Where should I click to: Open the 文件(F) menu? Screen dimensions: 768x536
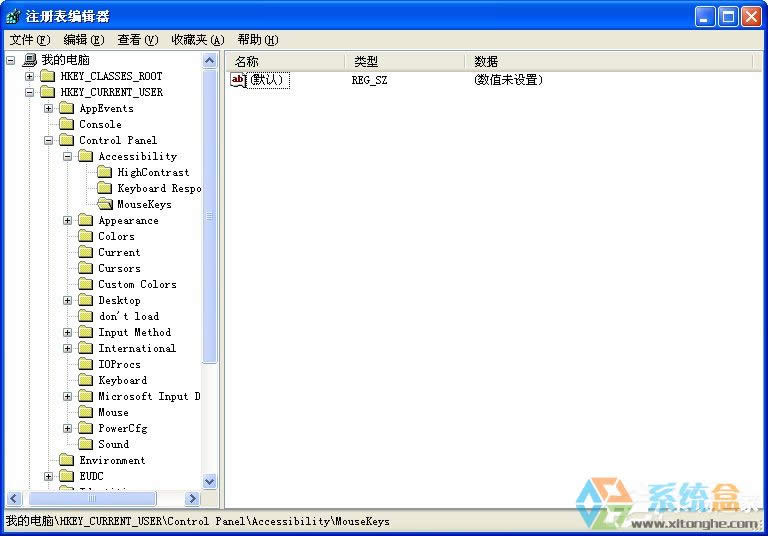(x=29, y=40)
